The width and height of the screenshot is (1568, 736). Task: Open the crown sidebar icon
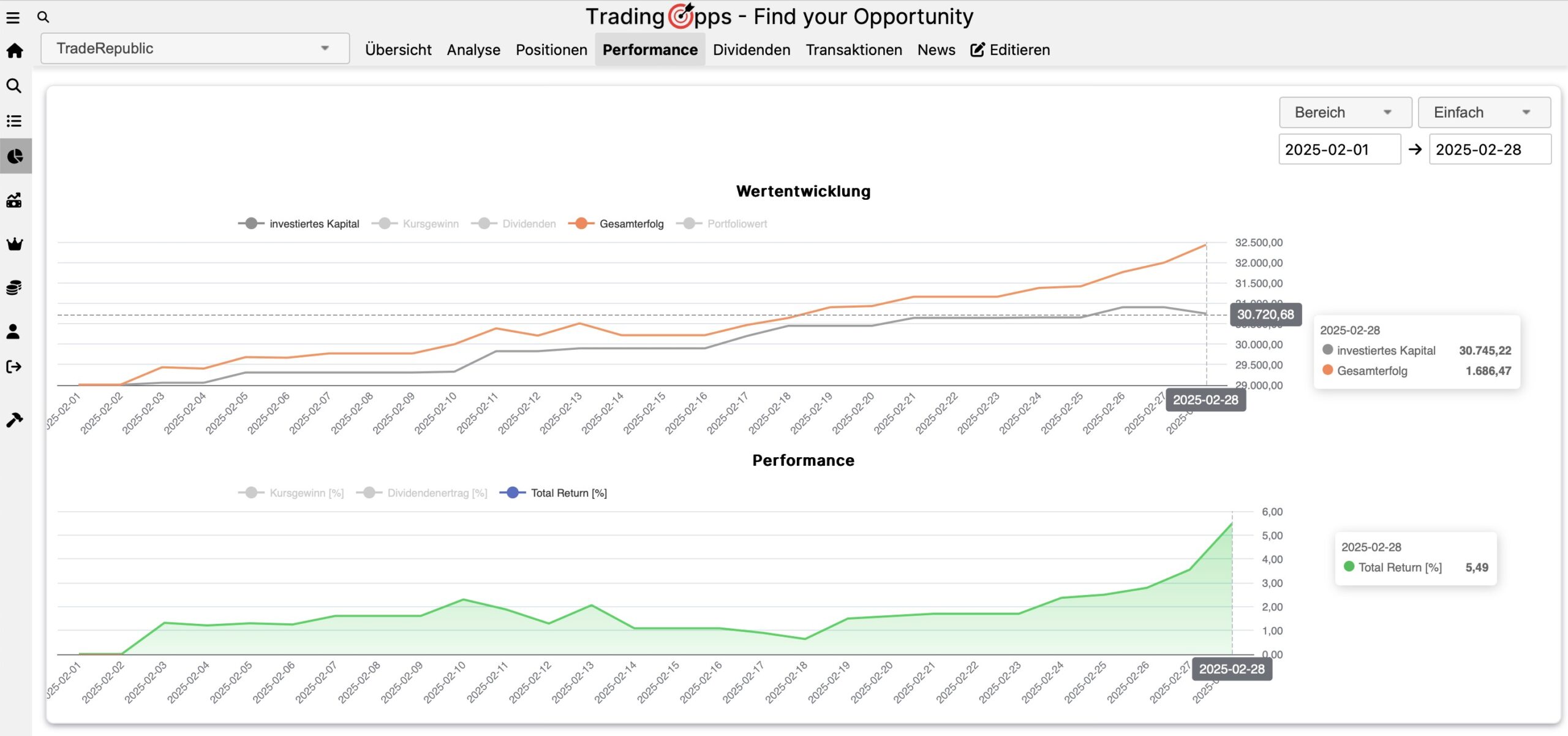click(14, 244)
